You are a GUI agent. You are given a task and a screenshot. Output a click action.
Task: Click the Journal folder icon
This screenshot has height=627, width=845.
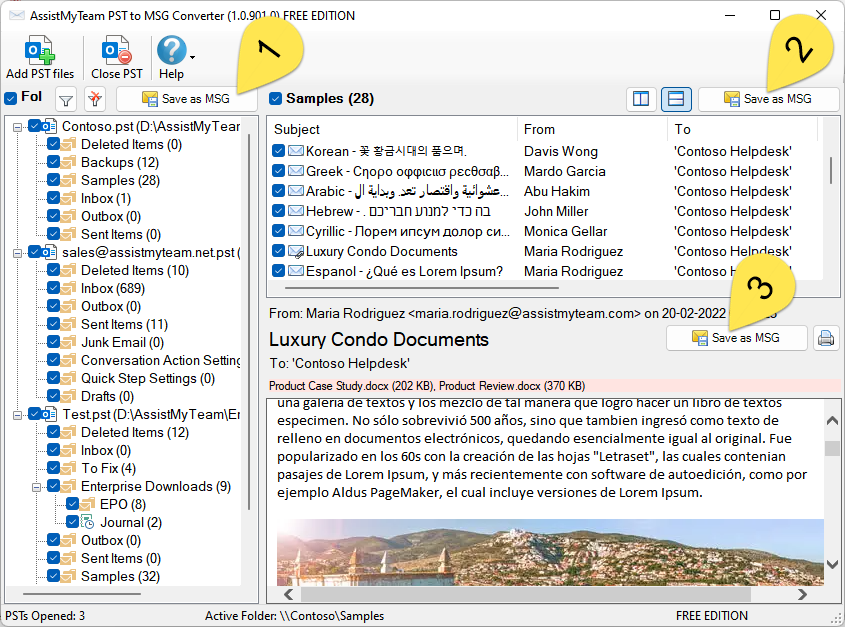click(87, 522)
